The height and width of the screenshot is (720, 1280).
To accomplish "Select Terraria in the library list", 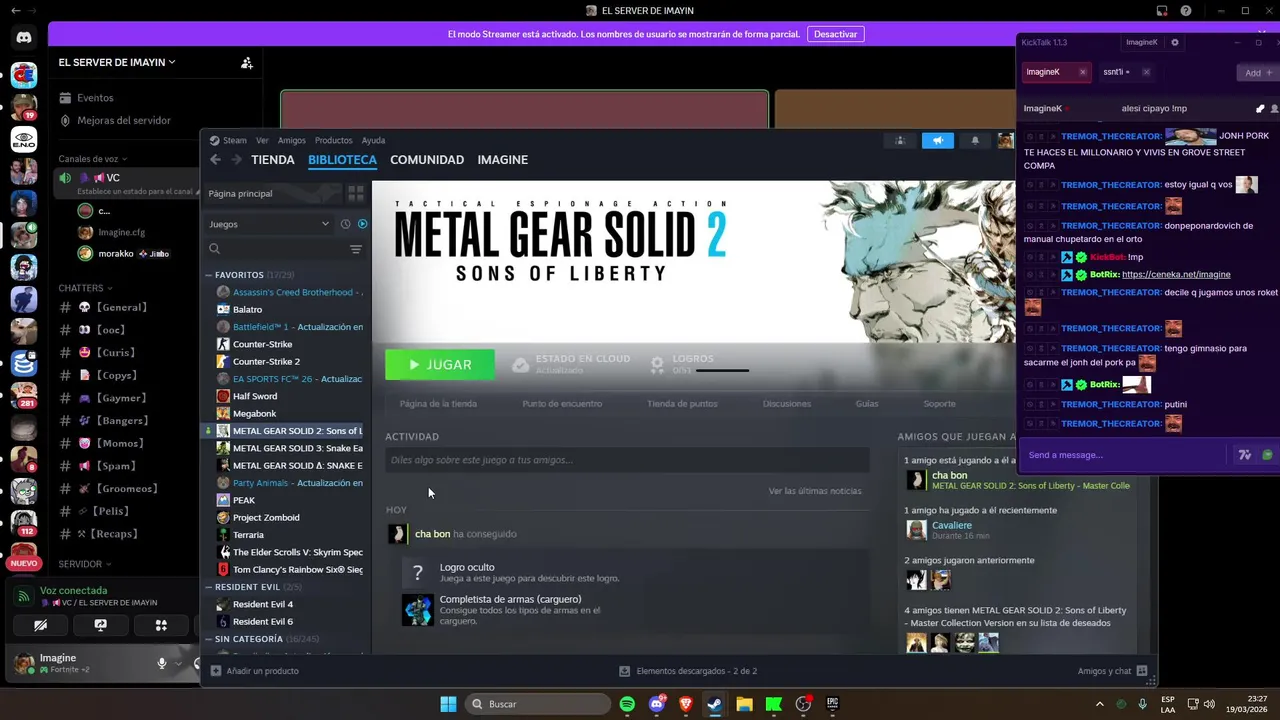I will (248, 535).
